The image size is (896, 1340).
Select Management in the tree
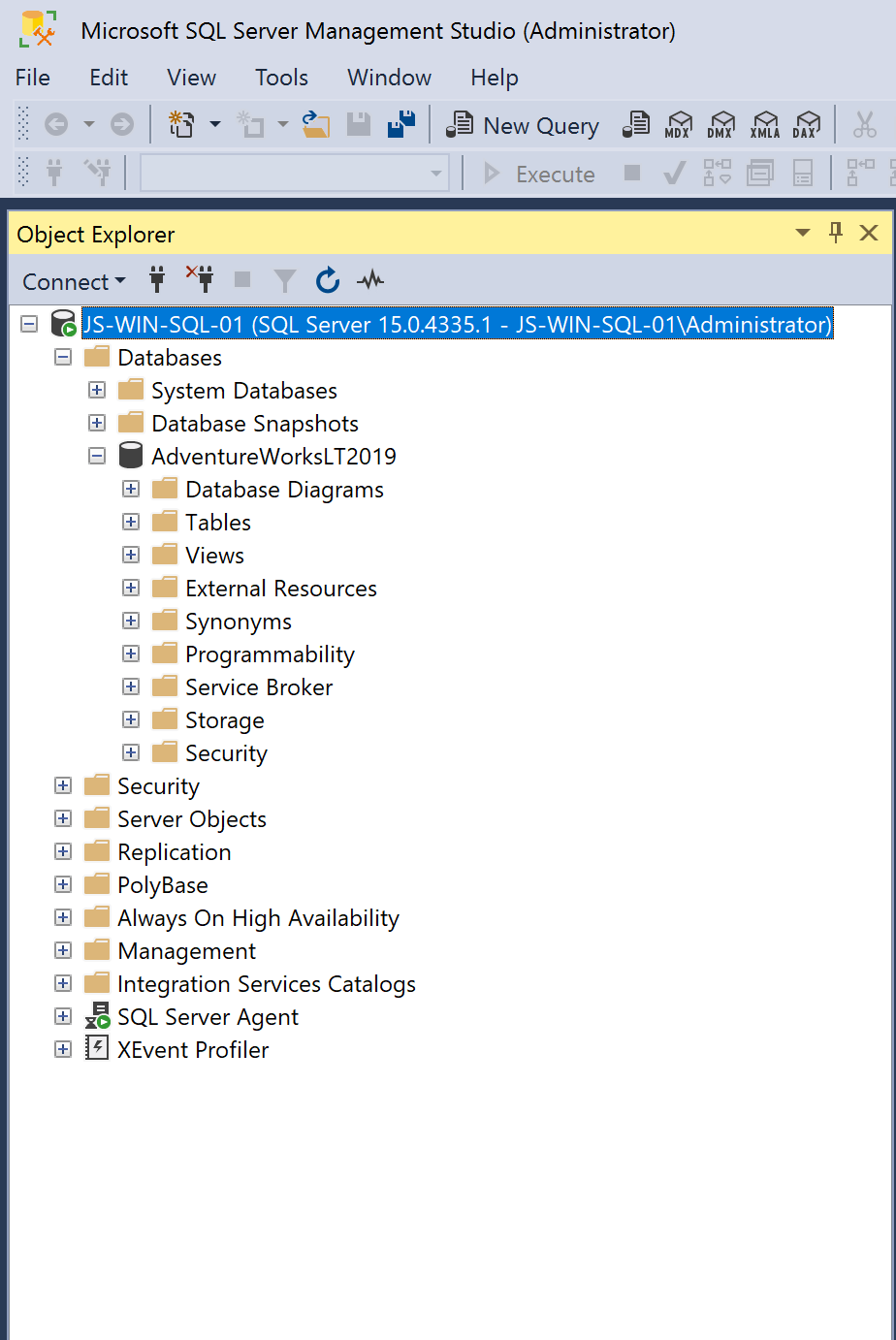187,951
